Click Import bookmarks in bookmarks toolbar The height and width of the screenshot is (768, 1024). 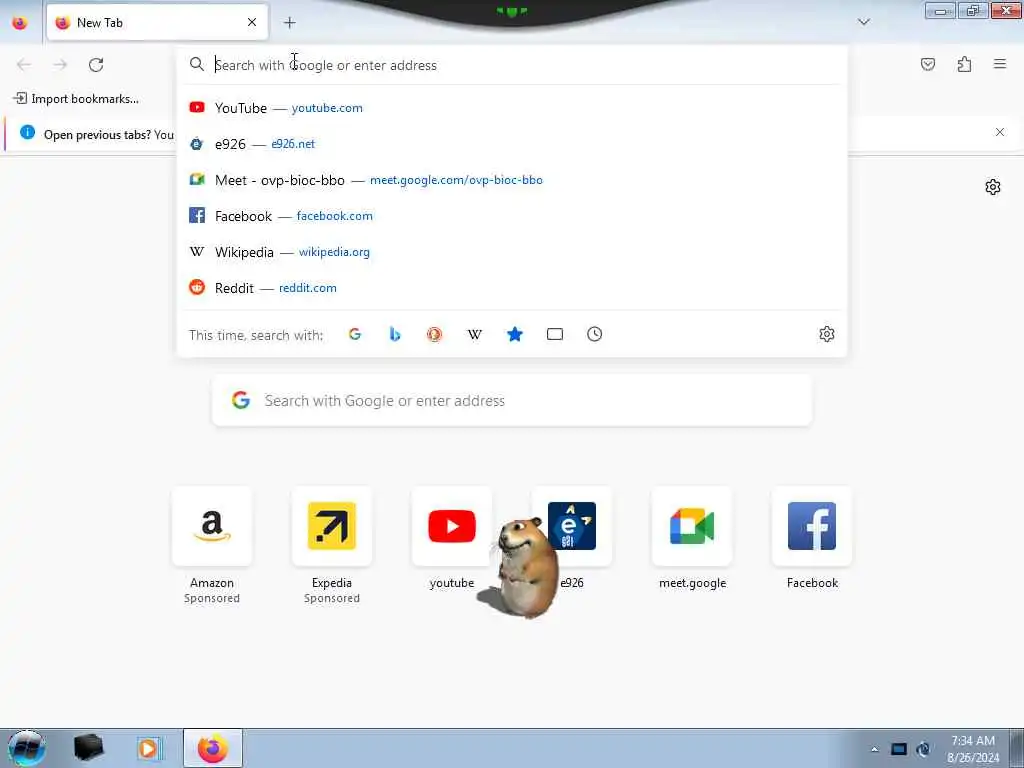coord(76,99)
